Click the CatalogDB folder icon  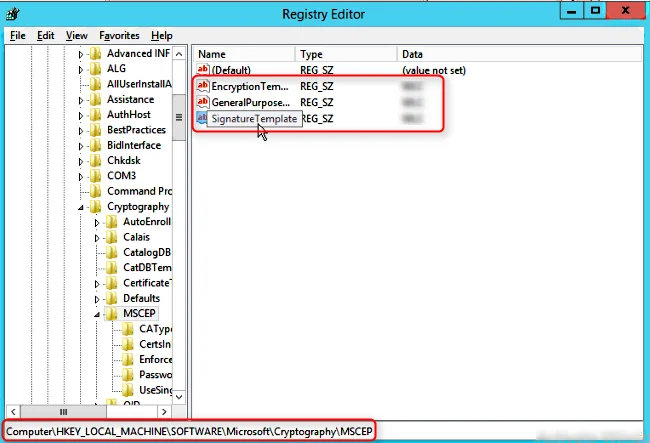click(x=112, y=253)
